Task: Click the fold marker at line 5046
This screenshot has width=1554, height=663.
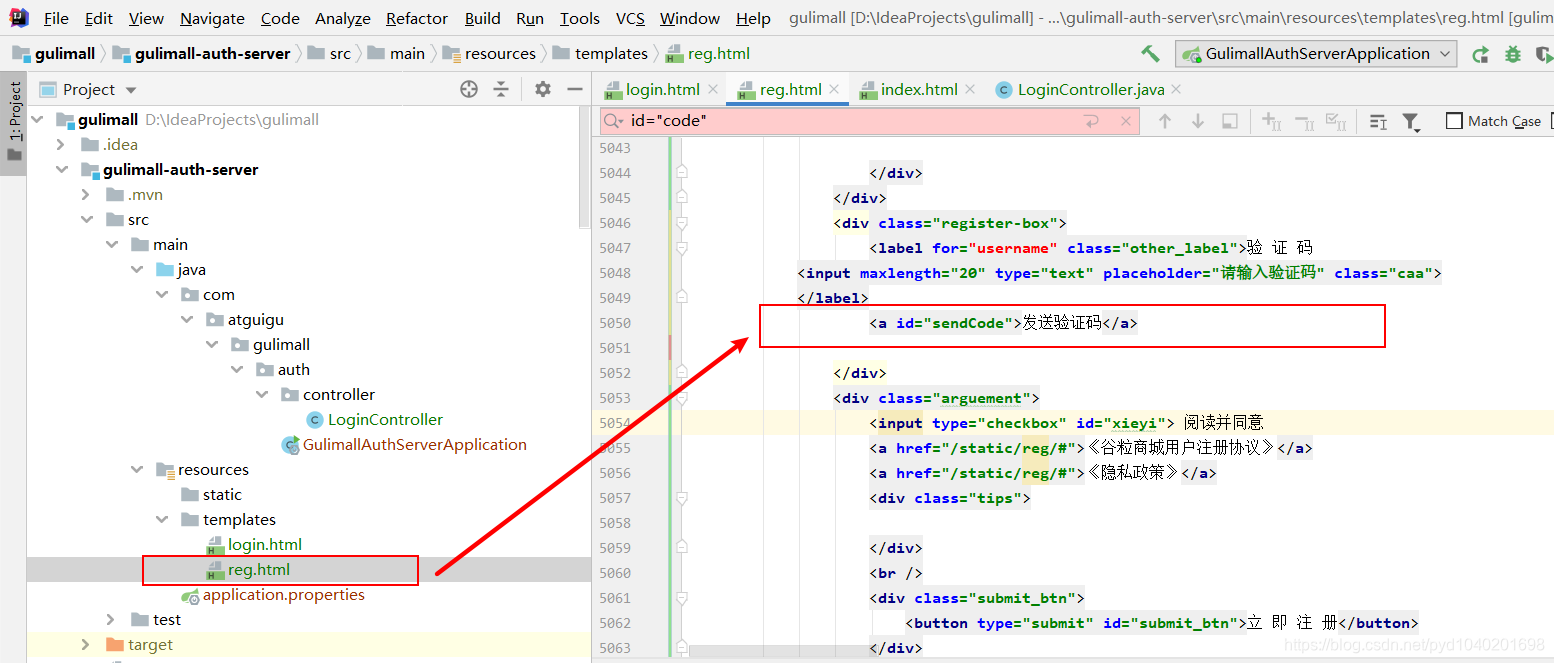Action: click(681, 222)
